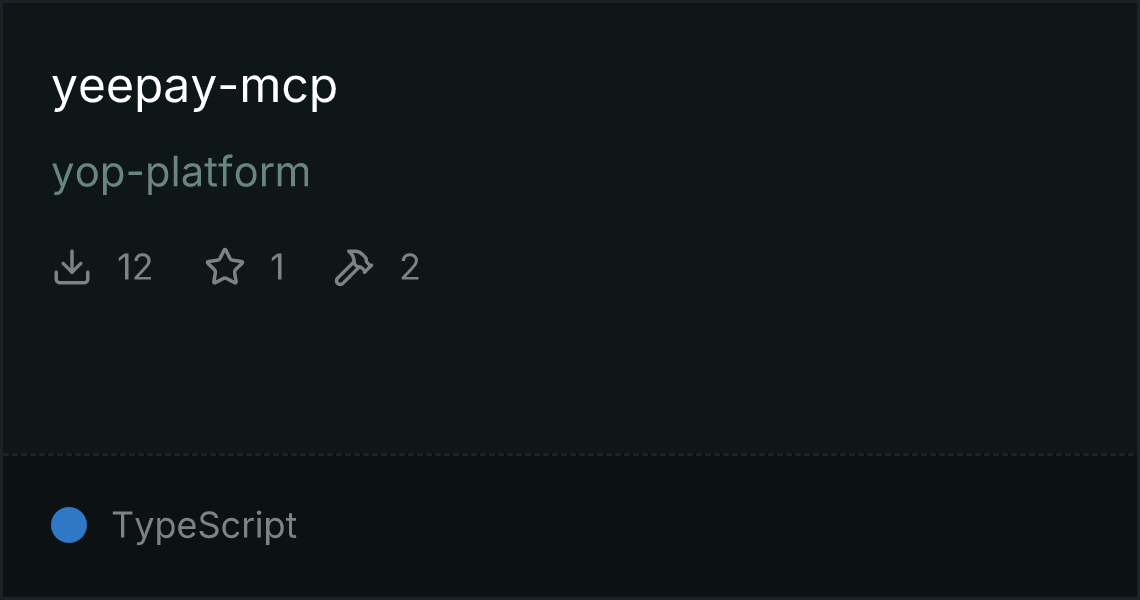Click the star outline icon
1140x600 pixels.
[225, 267]
